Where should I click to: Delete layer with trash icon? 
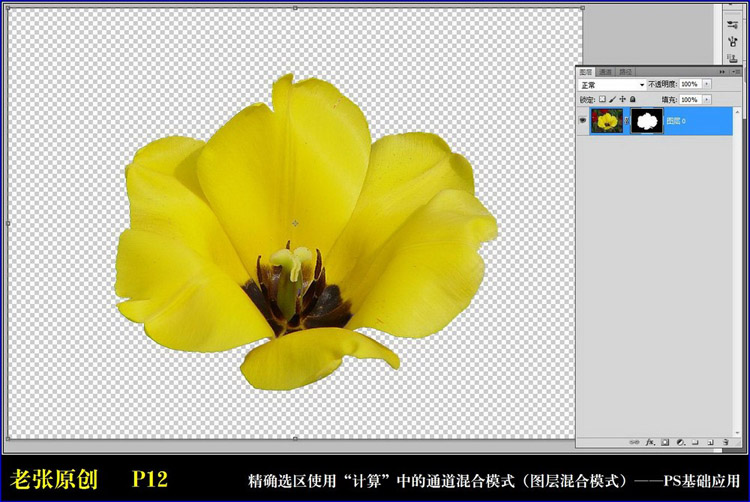[724, 441]
